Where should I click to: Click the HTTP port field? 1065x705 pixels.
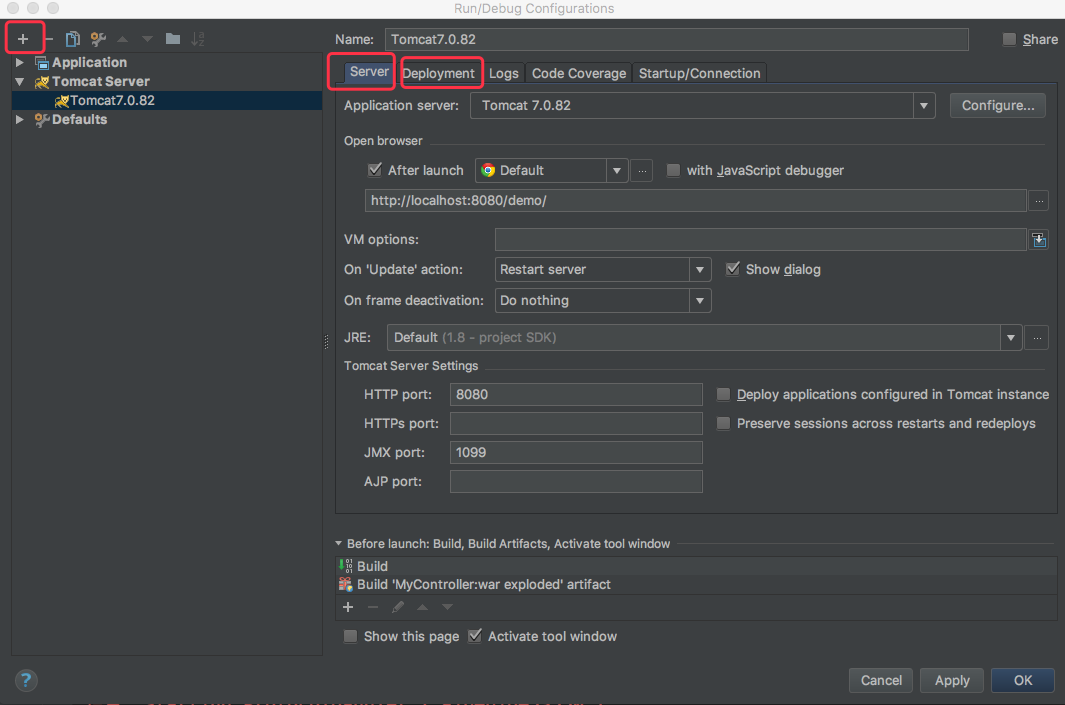(x=576, y=395)
